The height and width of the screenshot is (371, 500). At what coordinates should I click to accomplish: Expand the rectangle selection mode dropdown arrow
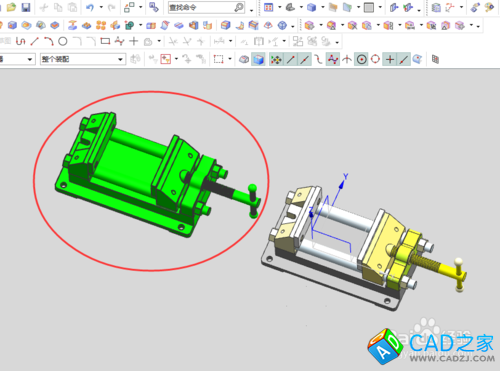(x=230, y=59)
